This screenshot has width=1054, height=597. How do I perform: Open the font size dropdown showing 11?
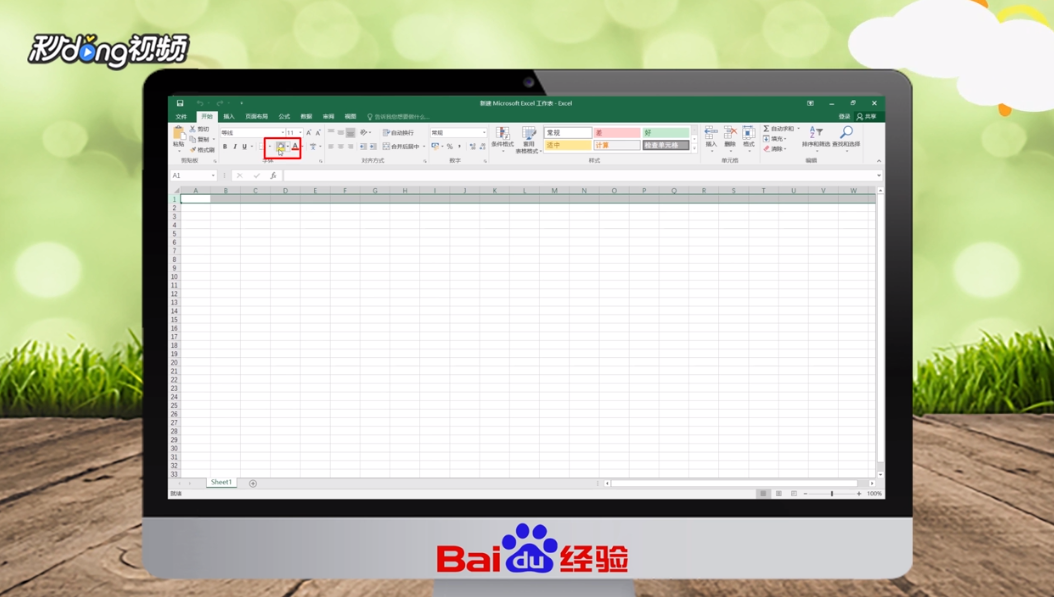tap(294, 132)
